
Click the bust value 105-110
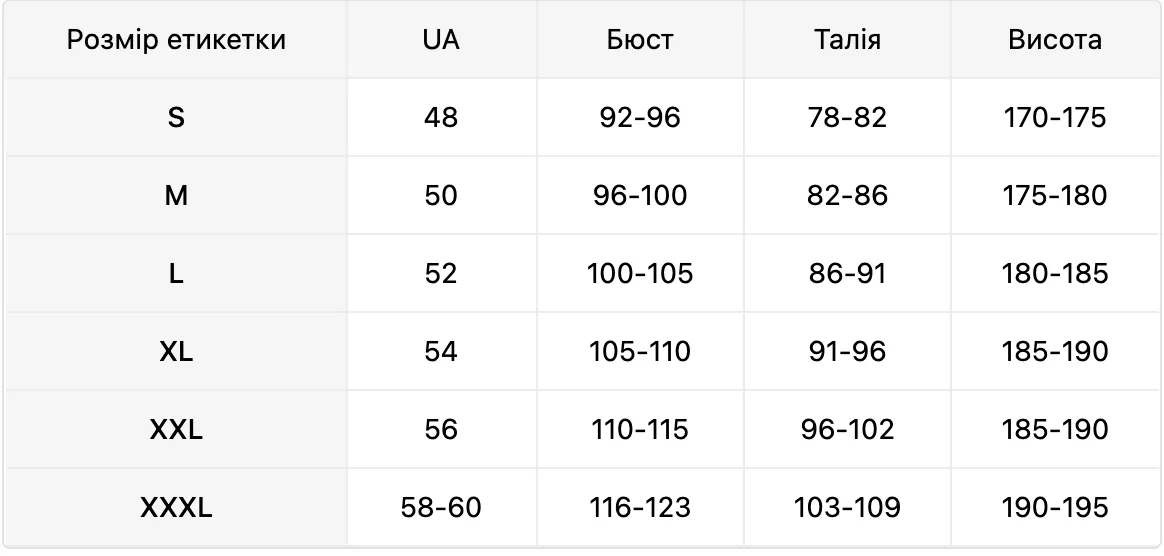click(640, 352)
